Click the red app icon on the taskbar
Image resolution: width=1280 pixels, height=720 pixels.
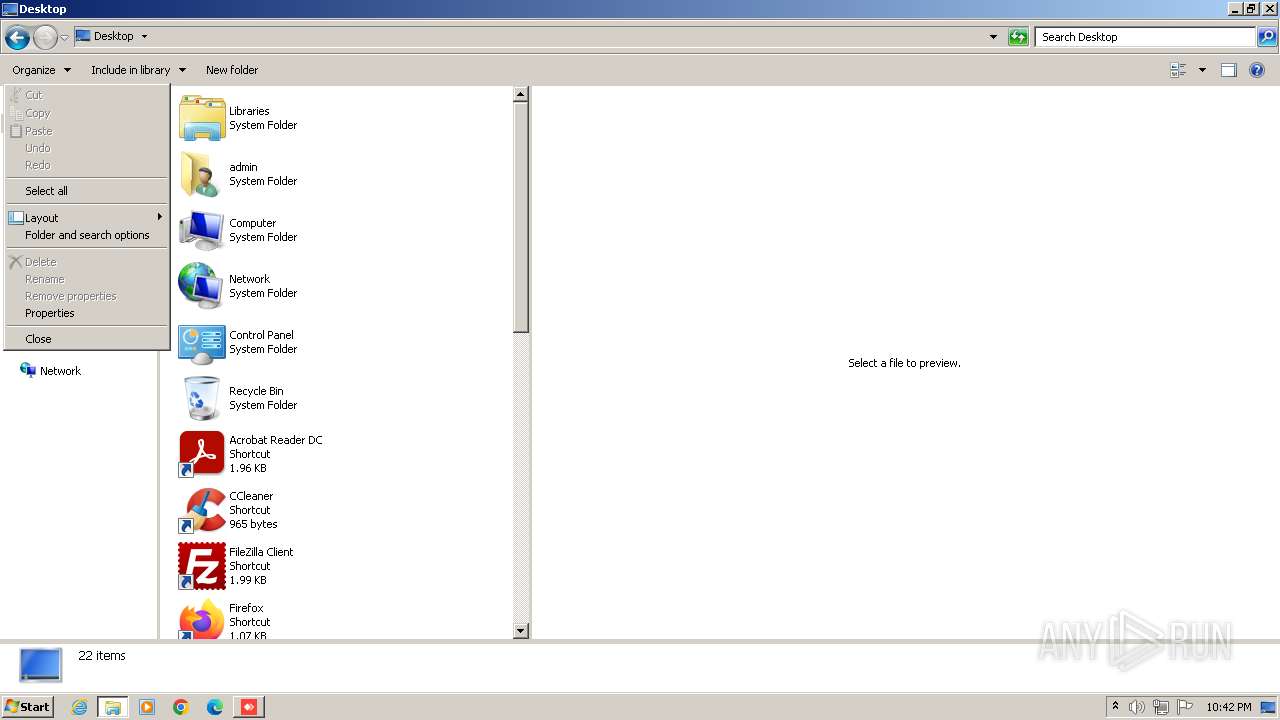pyautogui.click(x=249, y=707)
